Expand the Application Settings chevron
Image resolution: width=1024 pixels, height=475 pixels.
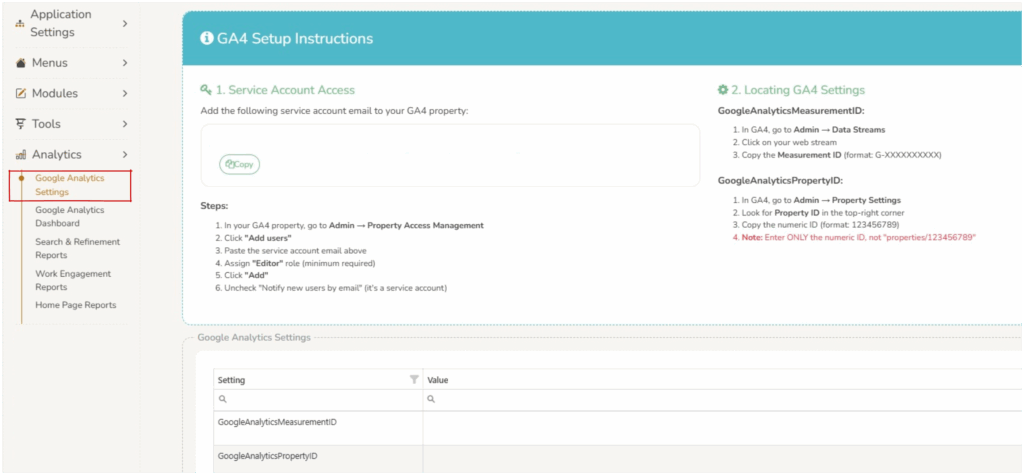point(125,23)
